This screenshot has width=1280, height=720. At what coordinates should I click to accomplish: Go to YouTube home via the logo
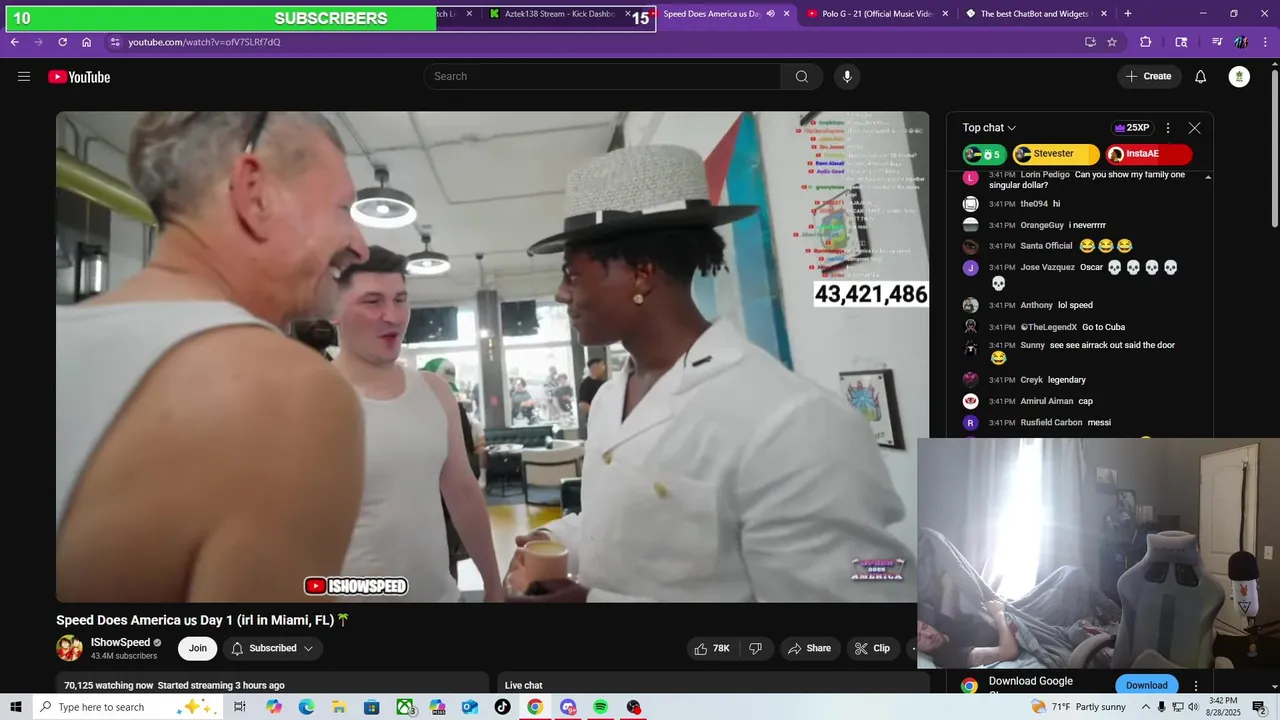pos(79,77)
